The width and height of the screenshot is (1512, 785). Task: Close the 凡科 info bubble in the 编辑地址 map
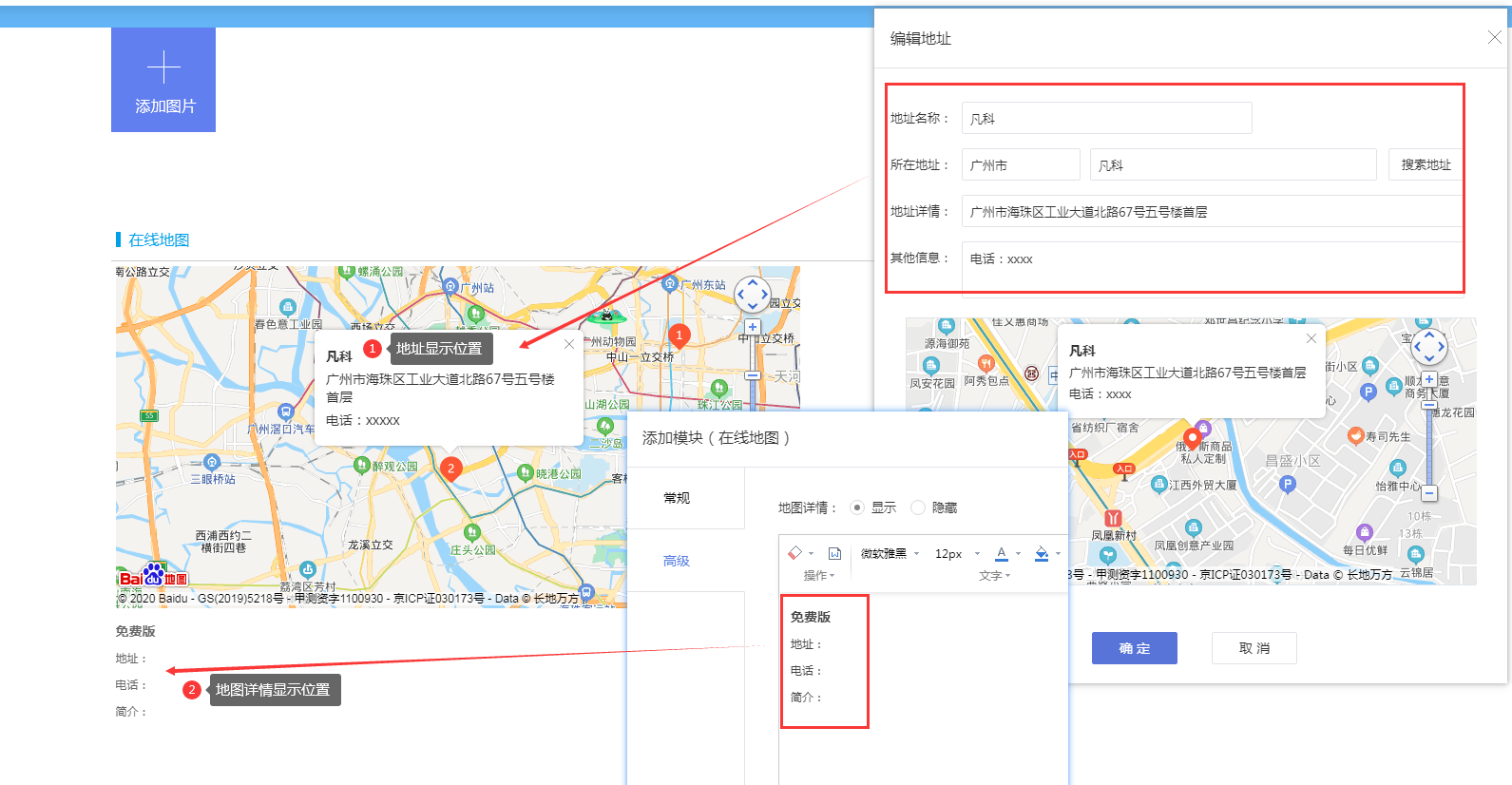click(x=1311, y=338)
